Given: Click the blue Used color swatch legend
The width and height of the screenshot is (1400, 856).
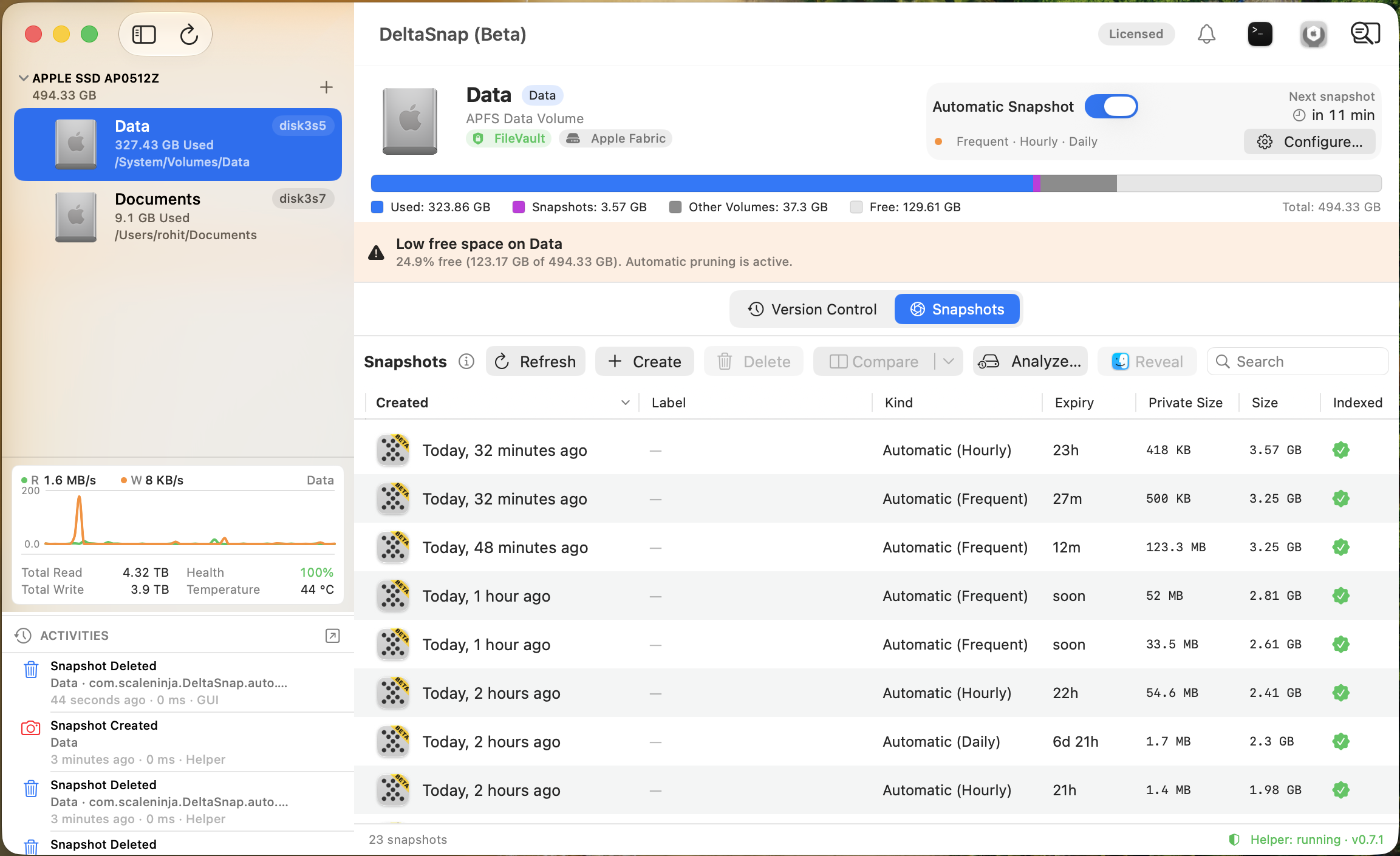Looking at the screenshot, I should click(x=377, y=207).
